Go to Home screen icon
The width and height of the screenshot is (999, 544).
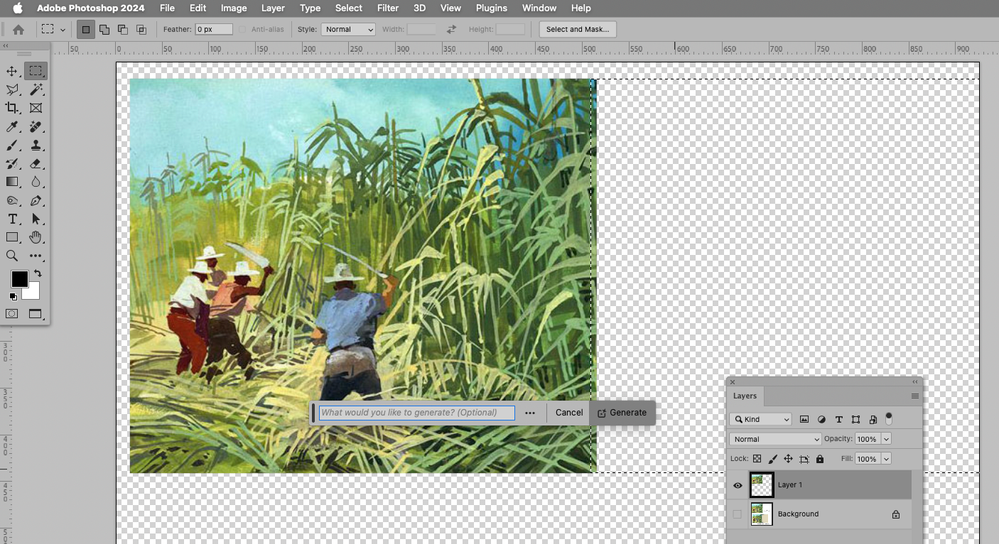click(18, 29)
